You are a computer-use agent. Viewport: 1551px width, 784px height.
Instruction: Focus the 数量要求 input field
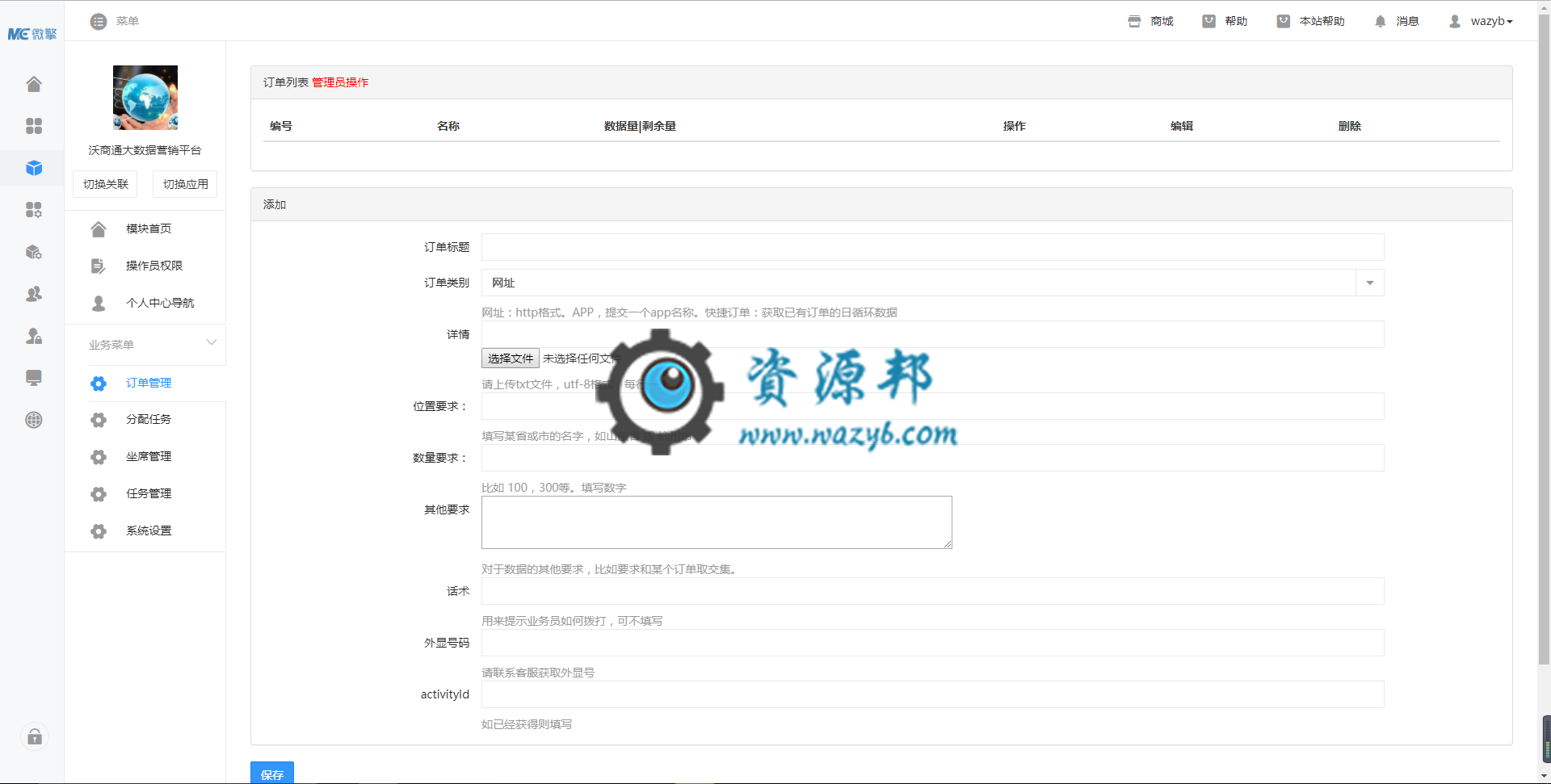(932, 458)
